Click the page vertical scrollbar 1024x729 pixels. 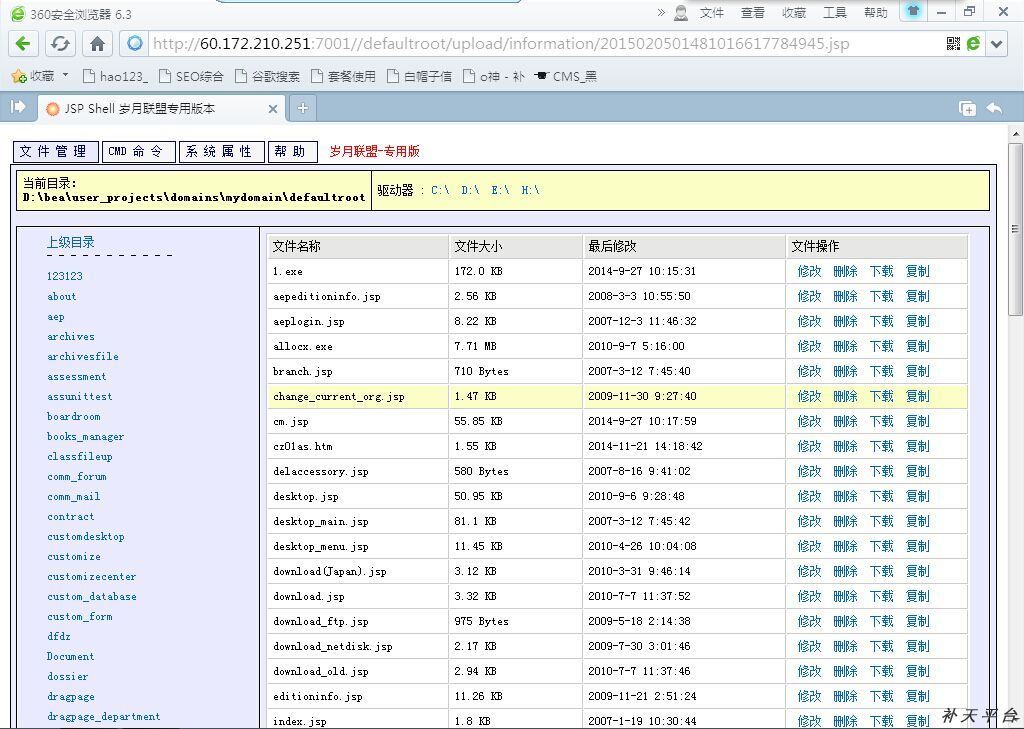click(1015, 229)
